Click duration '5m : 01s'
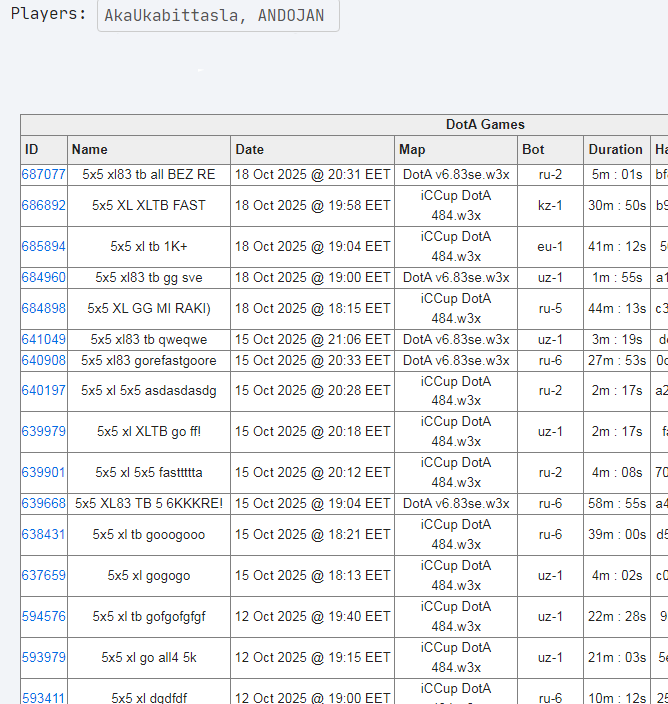The image size is (668, 704). click(x=617, y=174)
